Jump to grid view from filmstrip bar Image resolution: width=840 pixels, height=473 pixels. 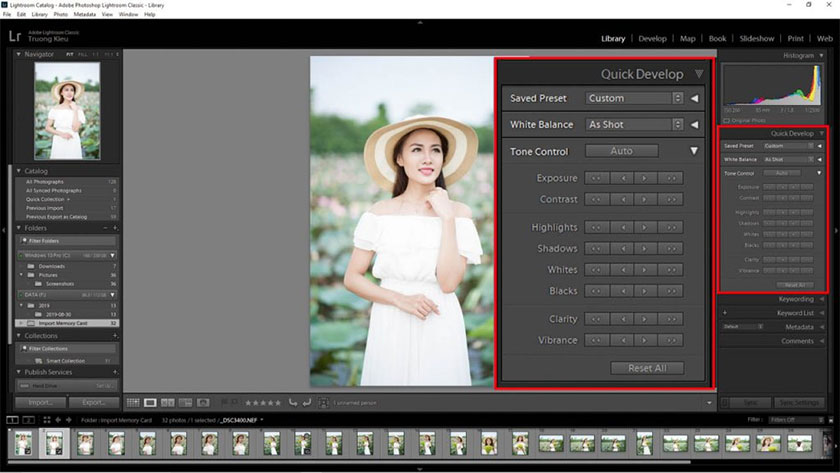coord(47,420)
